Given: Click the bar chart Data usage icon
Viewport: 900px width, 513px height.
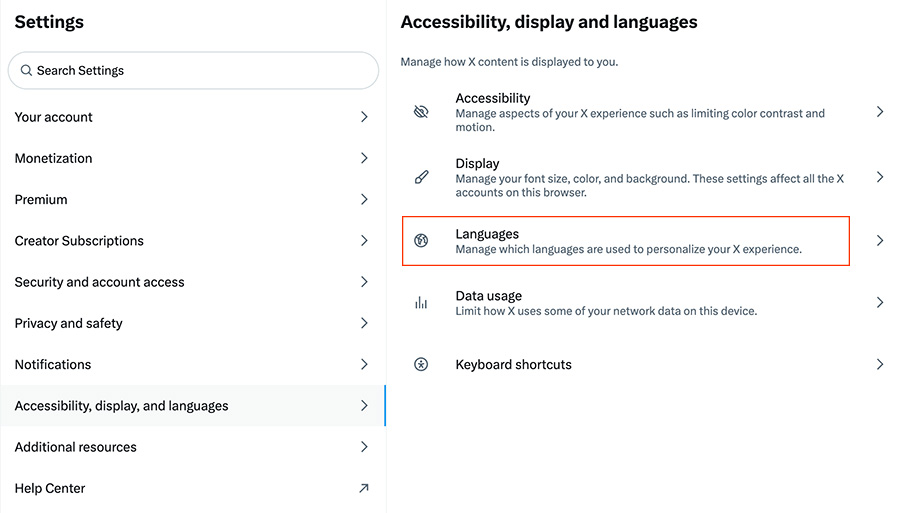Looking at the screenshot, I should point(421,302).
